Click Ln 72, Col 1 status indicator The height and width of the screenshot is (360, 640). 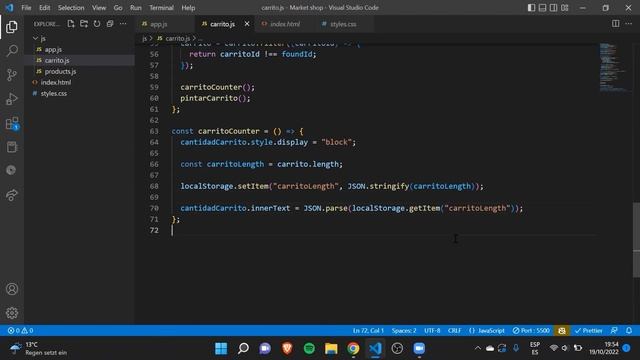click(x=368, y=331)
